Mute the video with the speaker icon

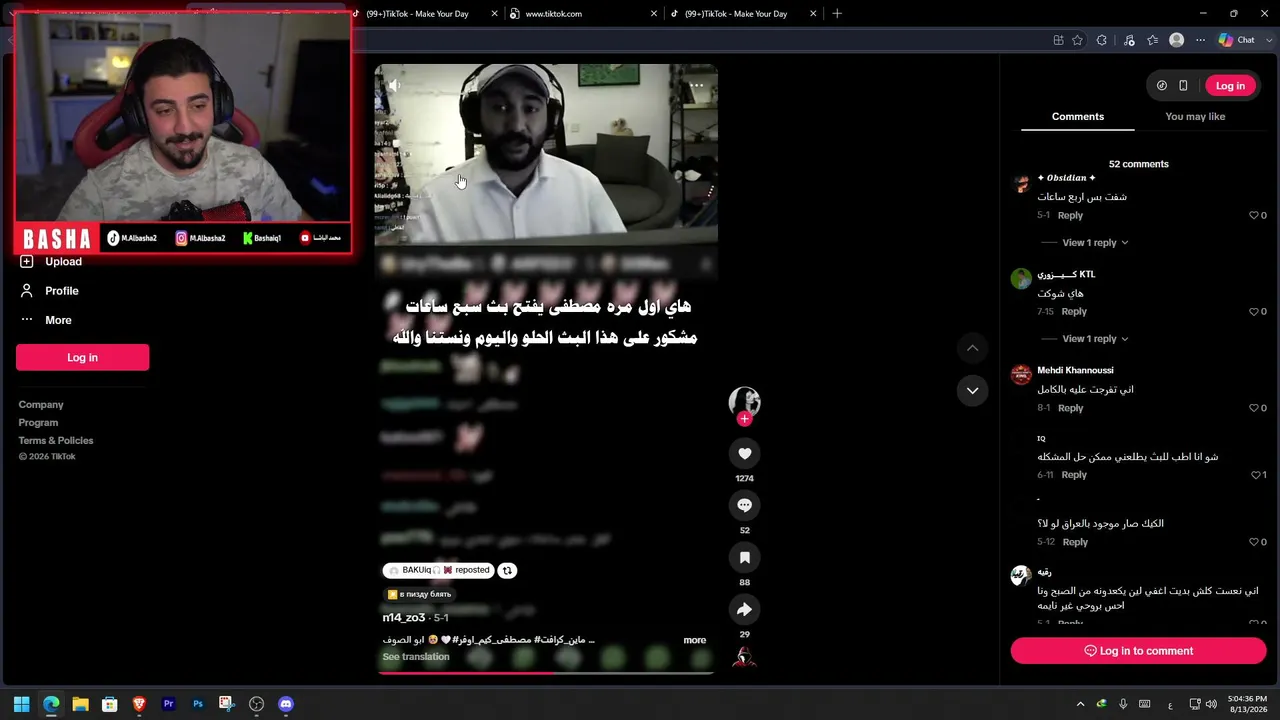coord(394,86)
